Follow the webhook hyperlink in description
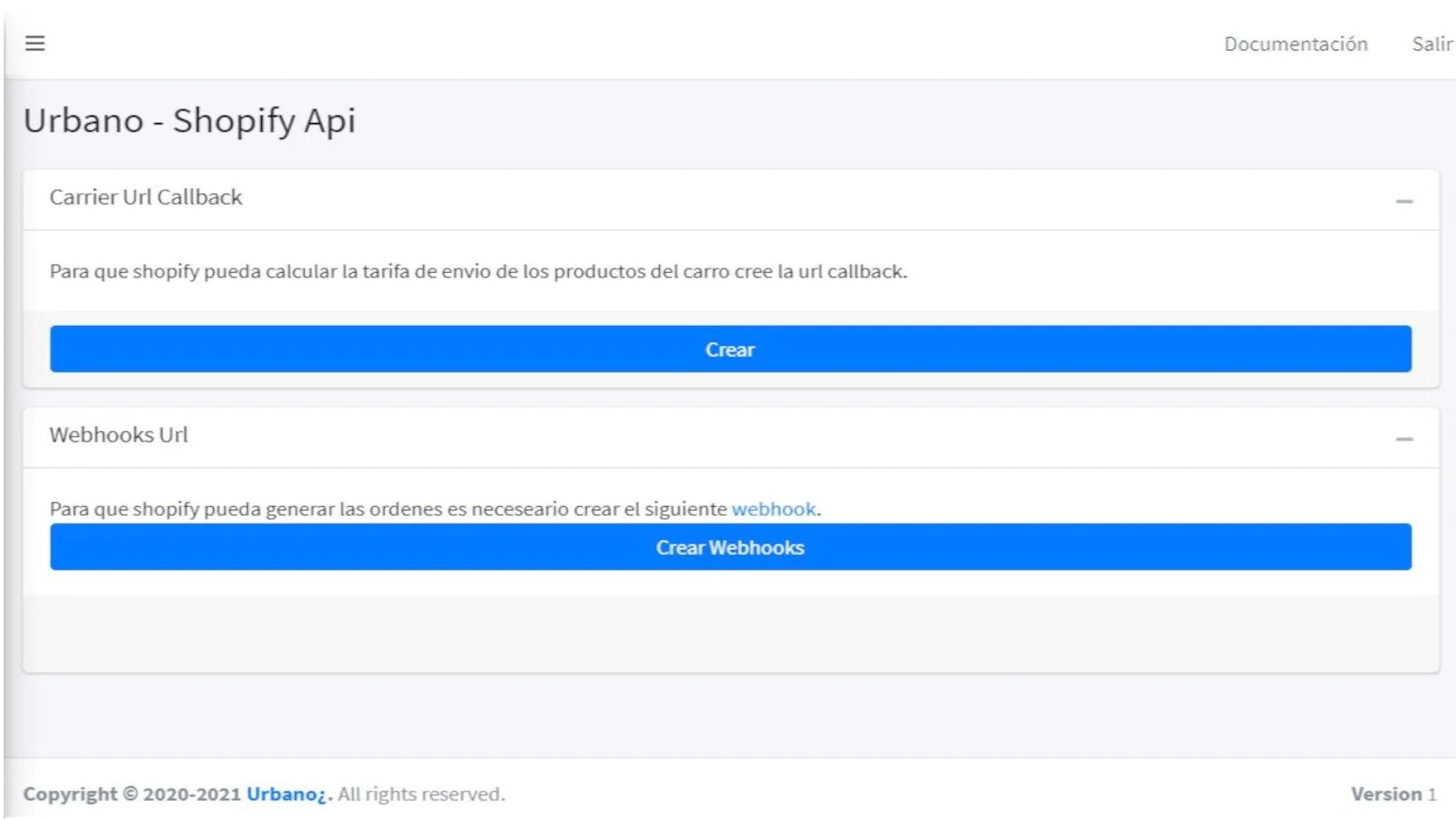 click(773, 509)
